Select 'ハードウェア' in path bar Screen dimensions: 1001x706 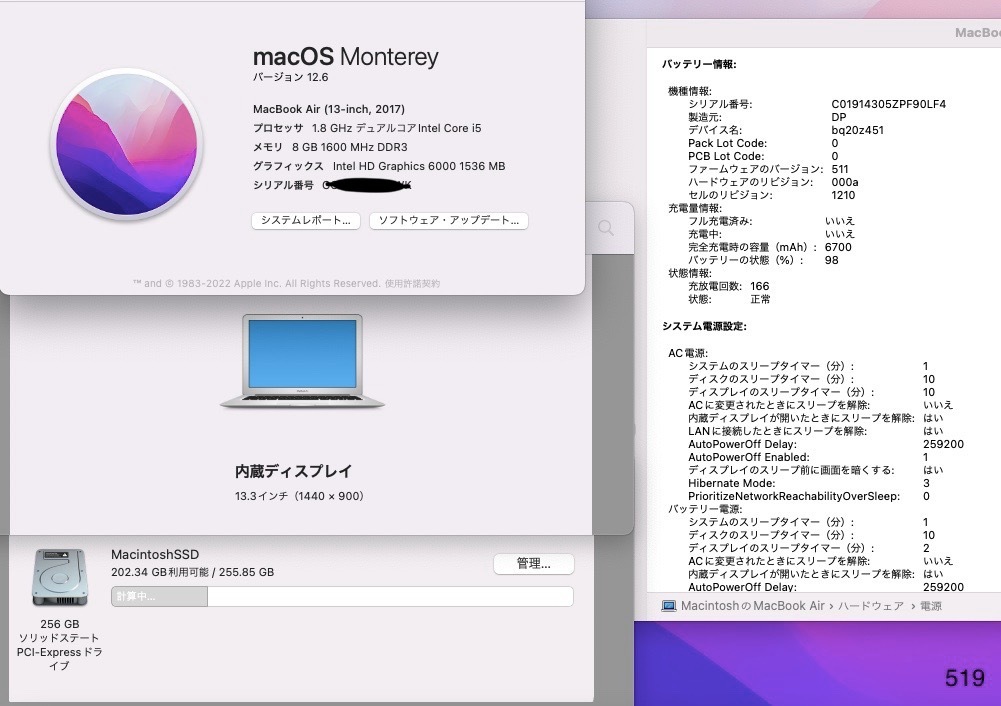pyautogui.click(x=871, y=606)
